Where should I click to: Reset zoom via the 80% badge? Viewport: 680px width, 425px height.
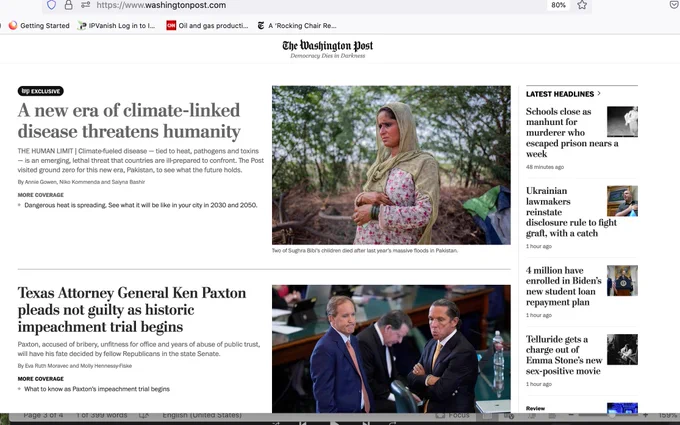pos(558,5)
